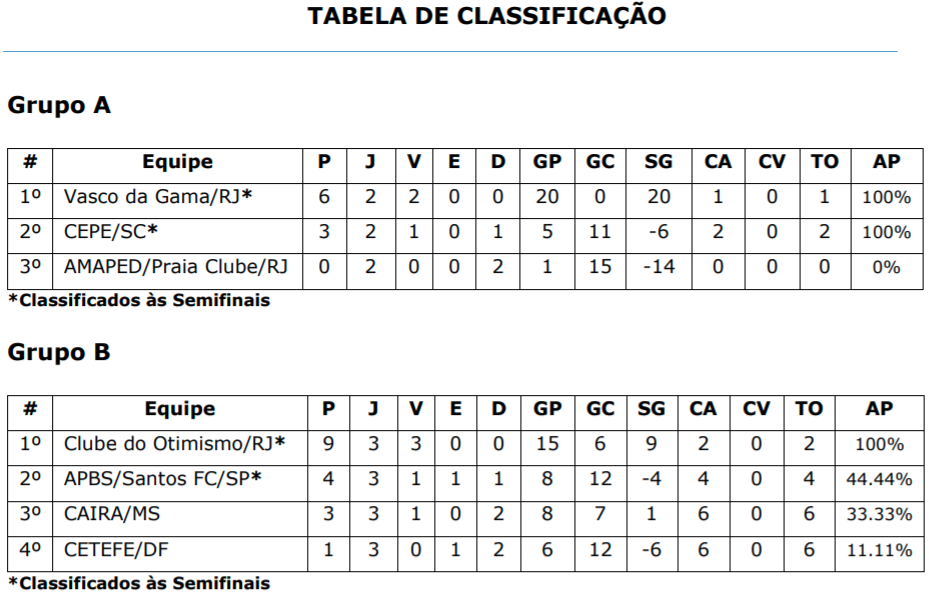Click the 'Equipe' header in Grupo A
Screen dimensions: 929x595
(177, 162)
